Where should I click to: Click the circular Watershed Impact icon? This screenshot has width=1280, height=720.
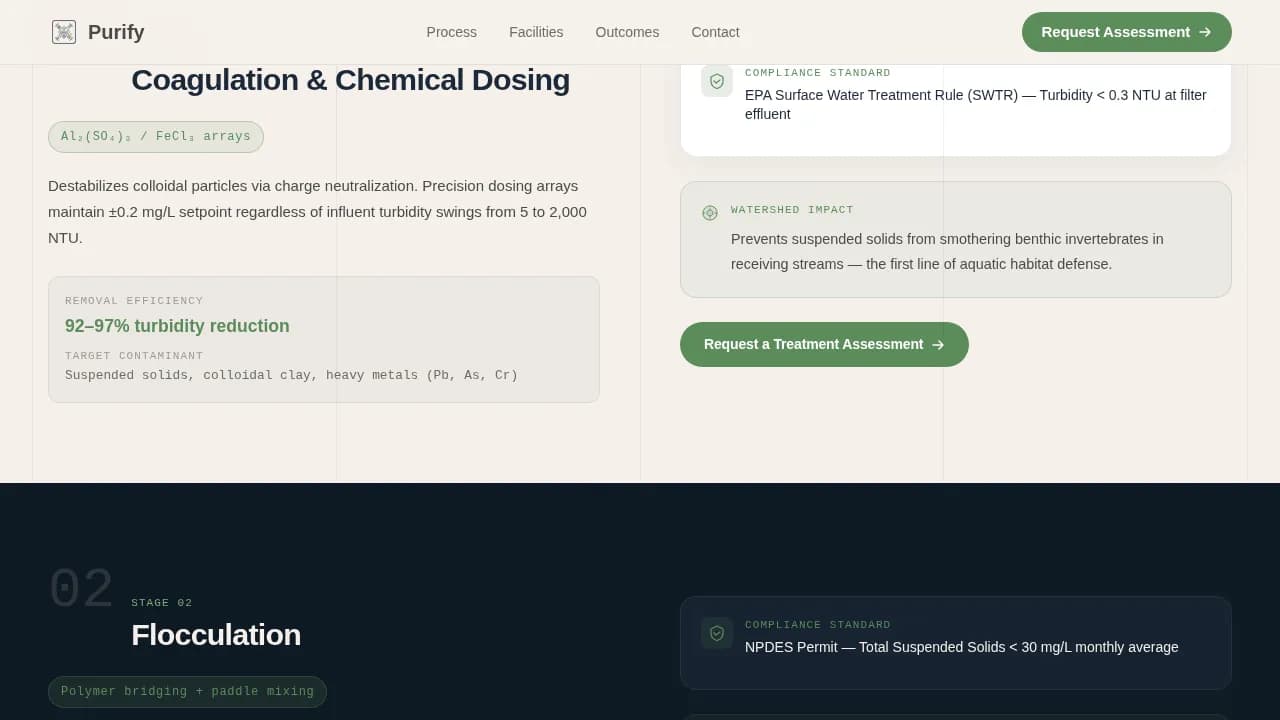(710, 213)
